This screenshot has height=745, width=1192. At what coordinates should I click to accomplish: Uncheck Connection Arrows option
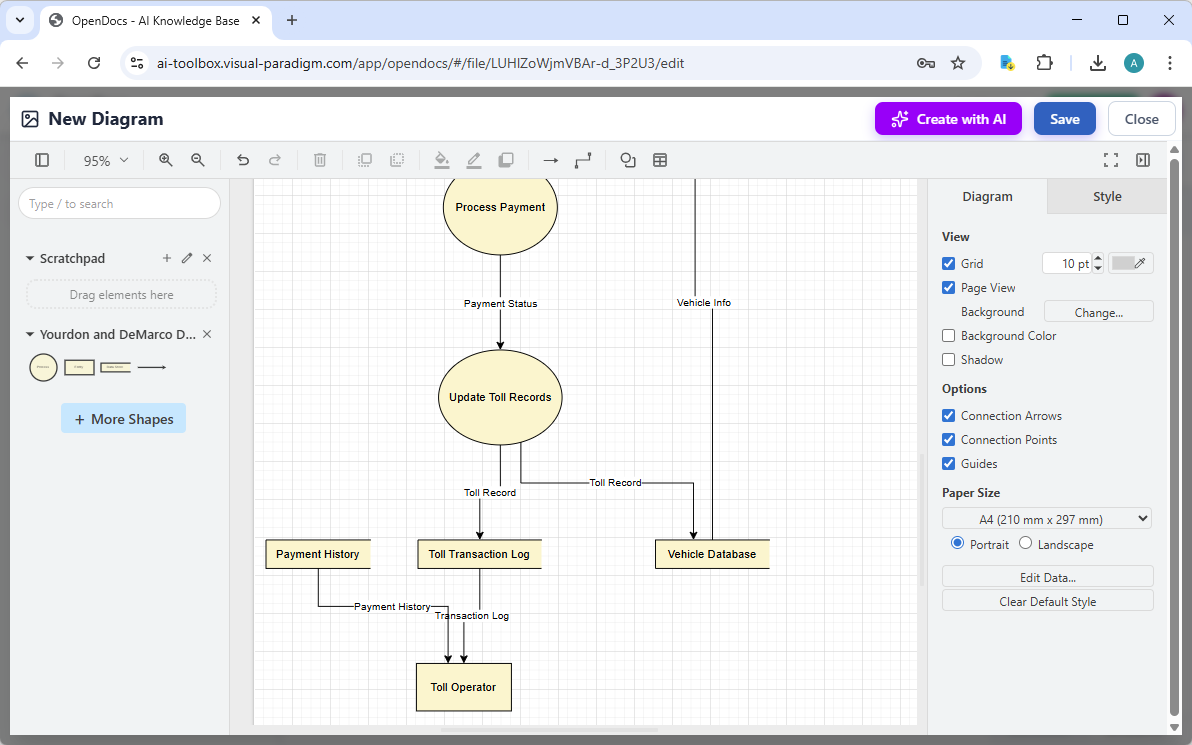(948, 415)
